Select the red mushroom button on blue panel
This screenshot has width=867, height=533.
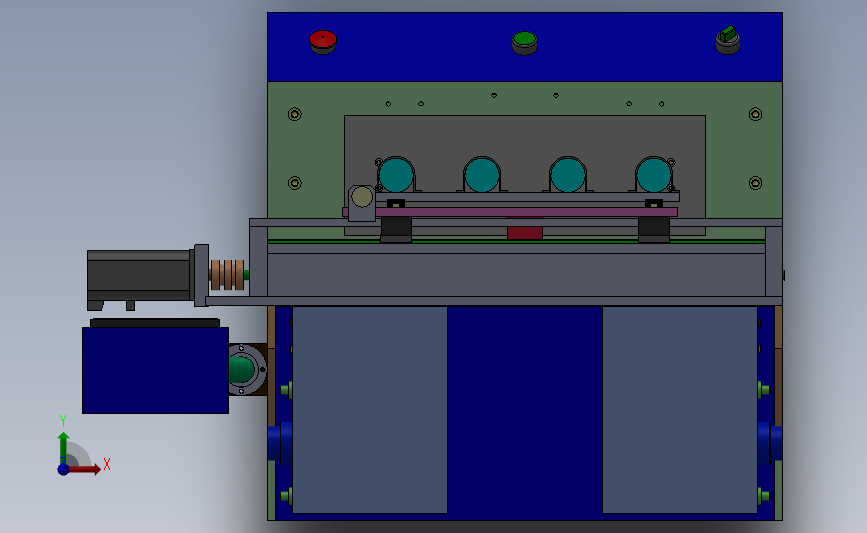(x=323, y=40)
